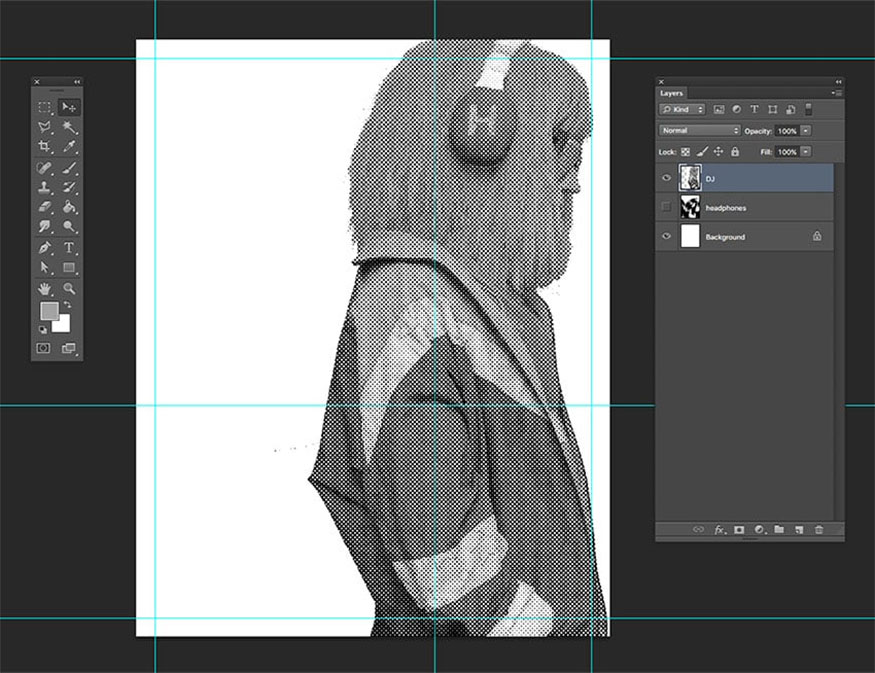
Task: Expand the Opacity slider arrow
Action: (x=806, y=131)
